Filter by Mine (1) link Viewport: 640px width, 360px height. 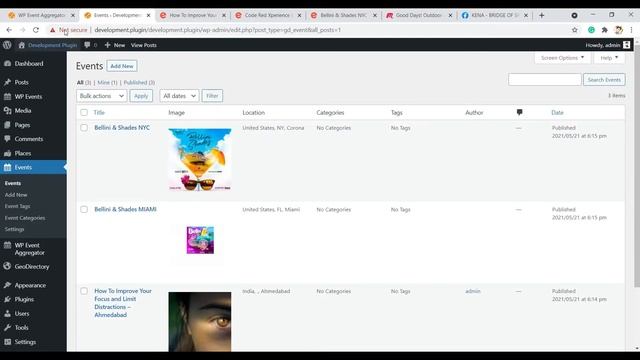click(x=107, y=82)
